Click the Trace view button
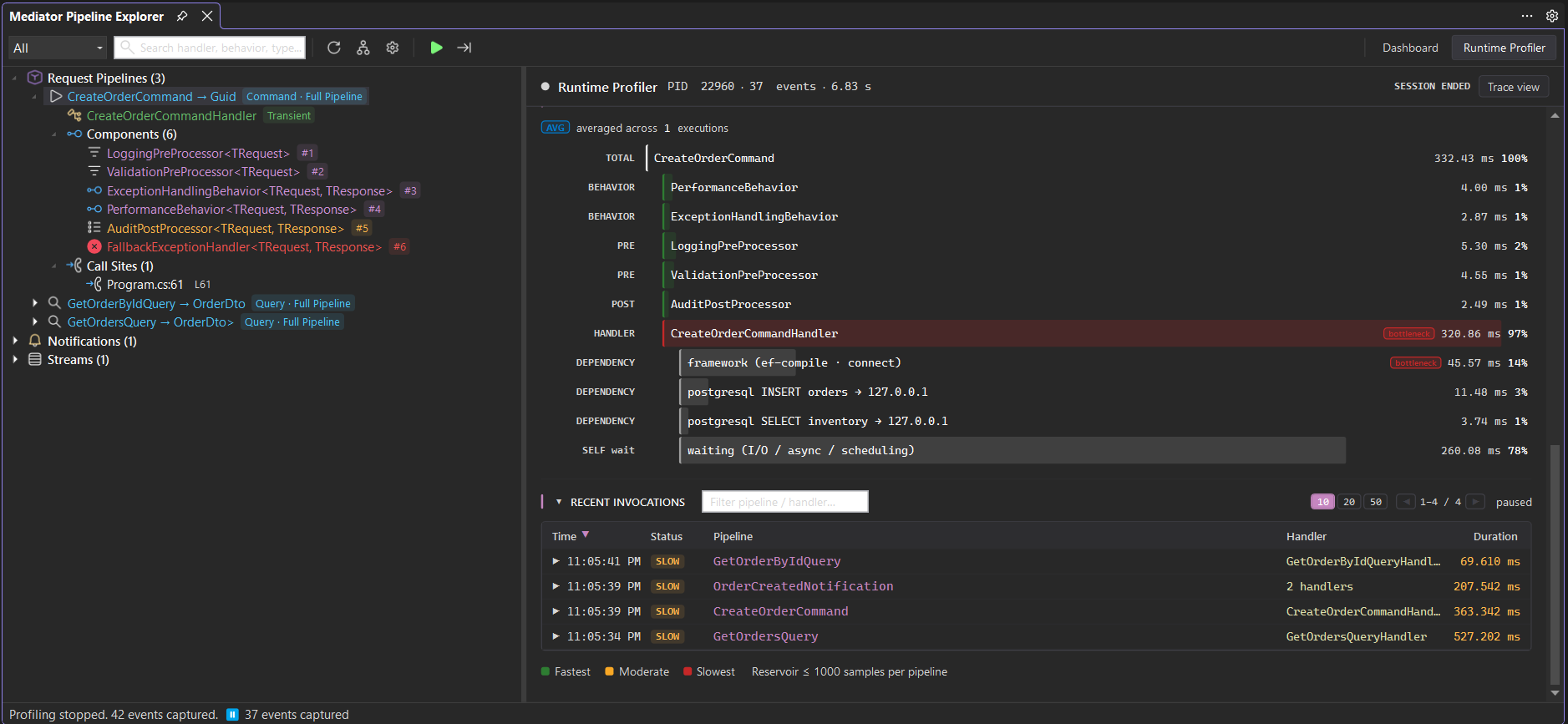The image size is (1568, 724). click(1513, 87)
